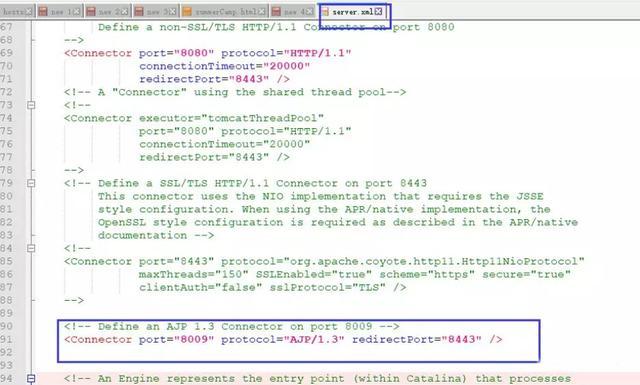Viewport: 640px width, 385px height.
Task: Collapse the Engine comment fold at line 94
Action: coord(31,378)
